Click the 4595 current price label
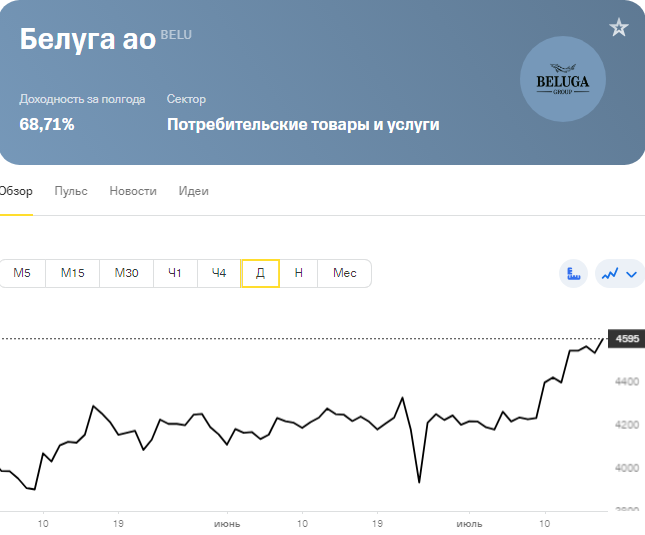The width and height of the screenshot is (645, 535). point(627,339)
